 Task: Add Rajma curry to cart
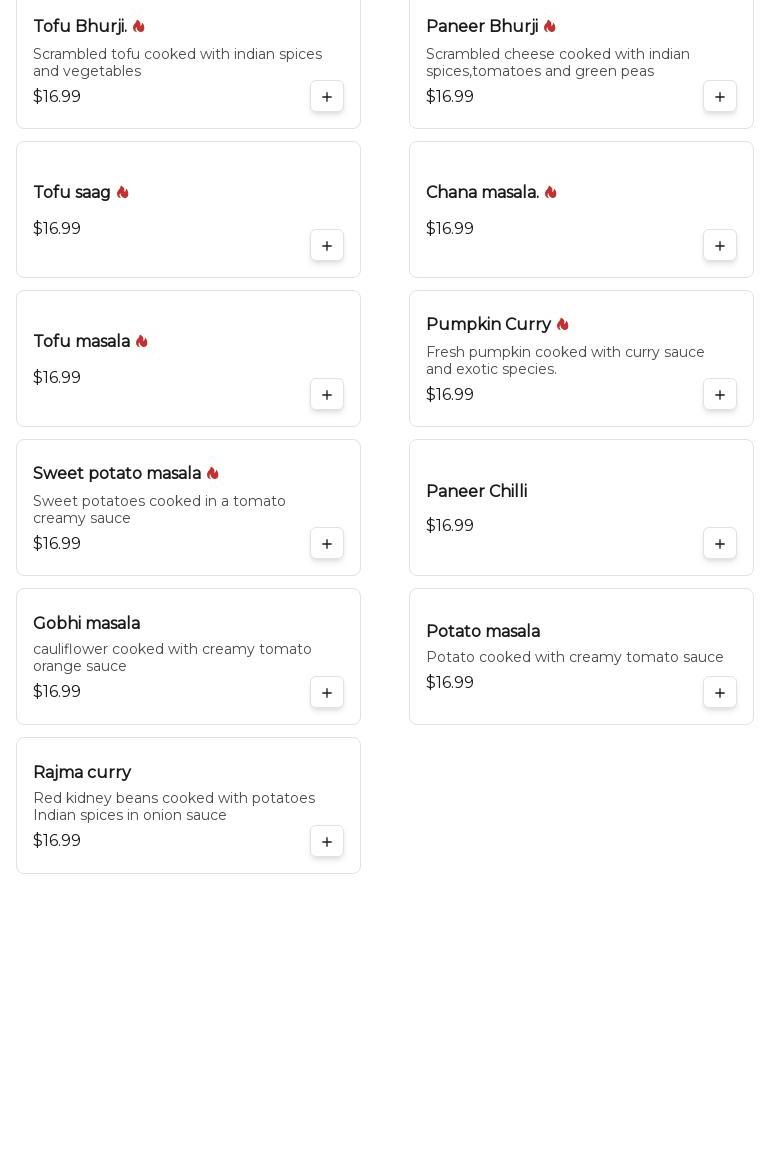click(x=327, y=842)
